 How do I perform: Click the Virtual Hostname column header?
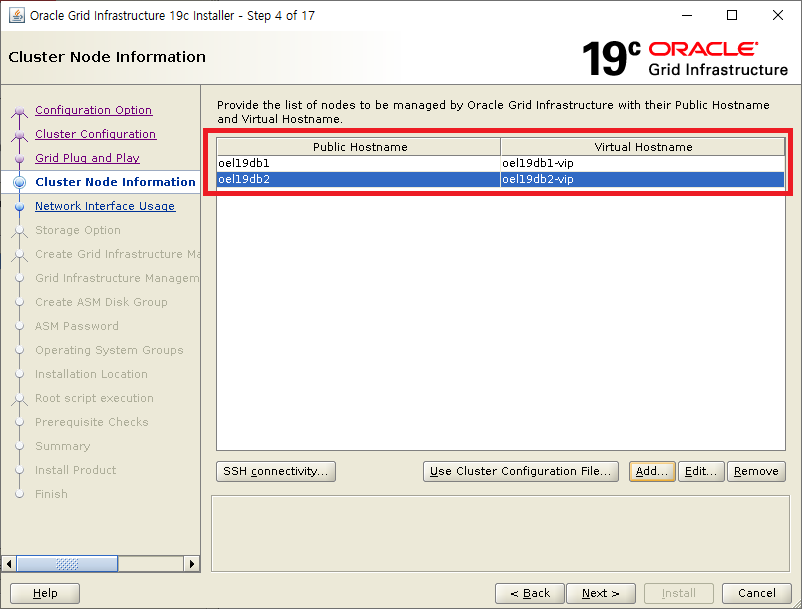[642, 147]
